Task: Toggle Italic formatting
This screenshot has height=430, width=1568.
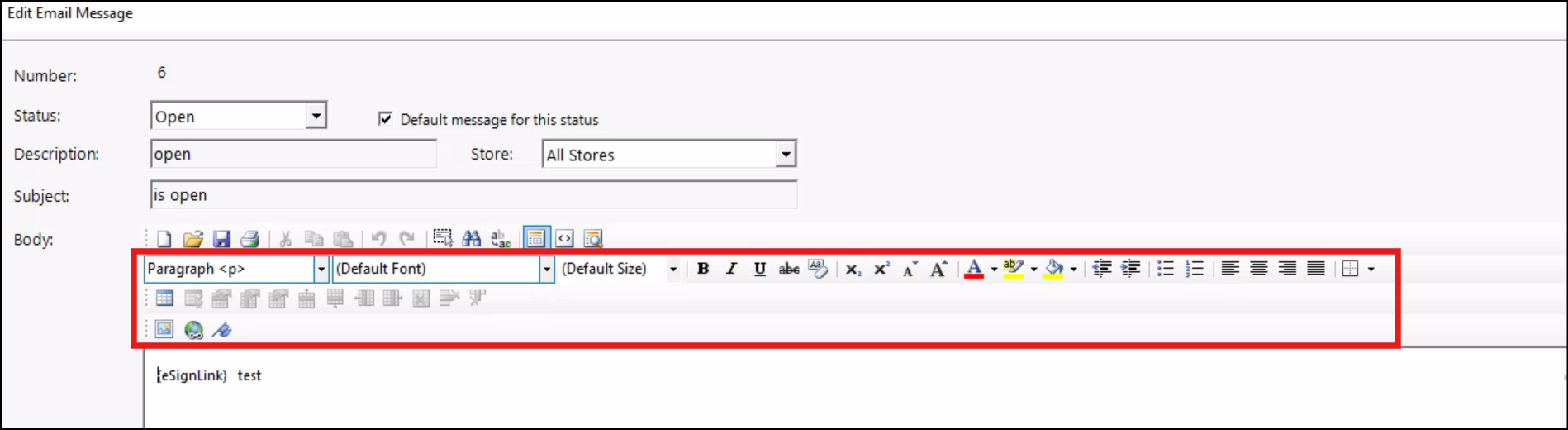Action: point(731,269)
